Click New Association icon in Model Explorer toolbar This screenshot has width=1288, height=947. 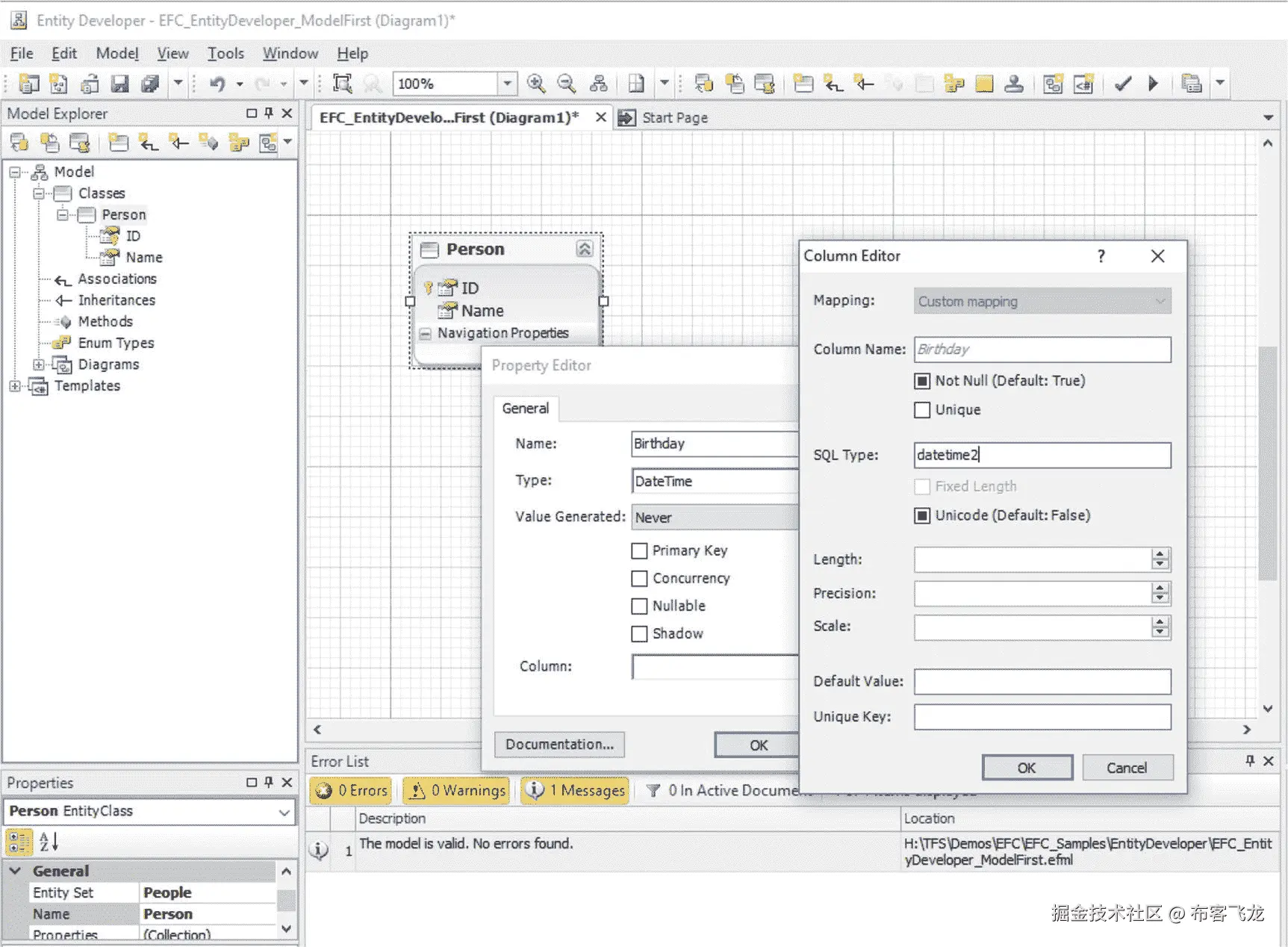tap(149, 143)
